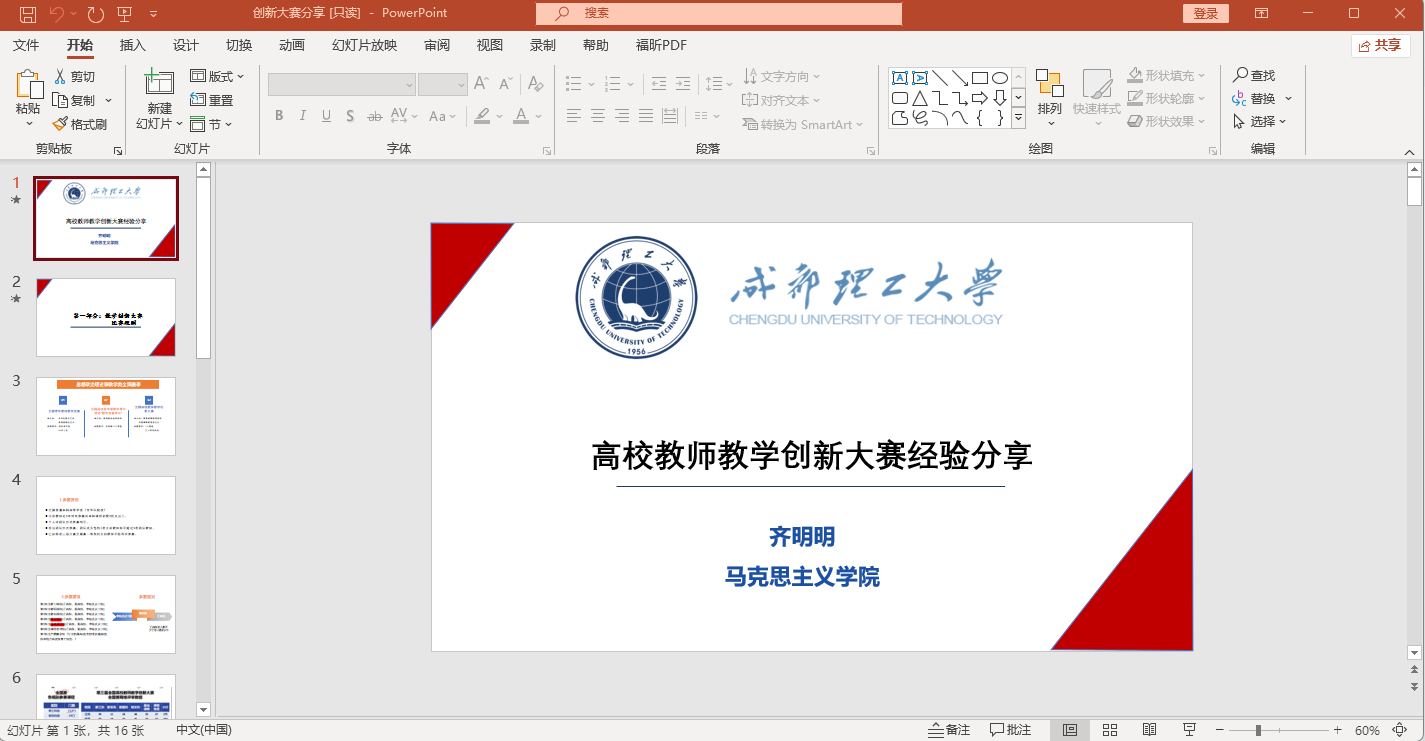The width and height of the screenshot is (1425, 741).
Task: Toggle Comments (批注) pane in status bar
Action: [x=1010, y=730]
